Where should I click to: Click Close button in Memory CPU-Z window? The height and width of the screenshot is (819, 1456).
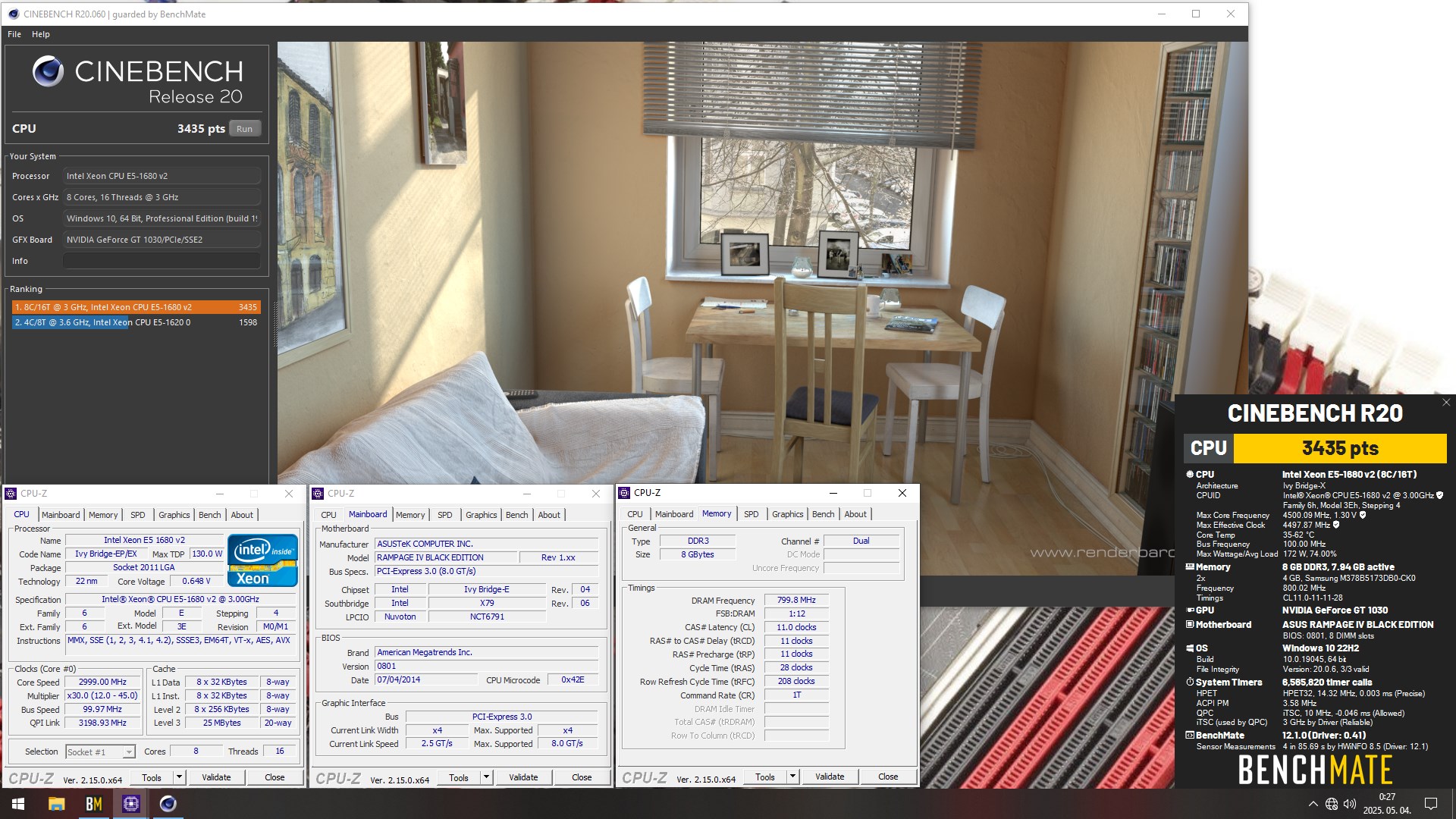click(888, 777)
